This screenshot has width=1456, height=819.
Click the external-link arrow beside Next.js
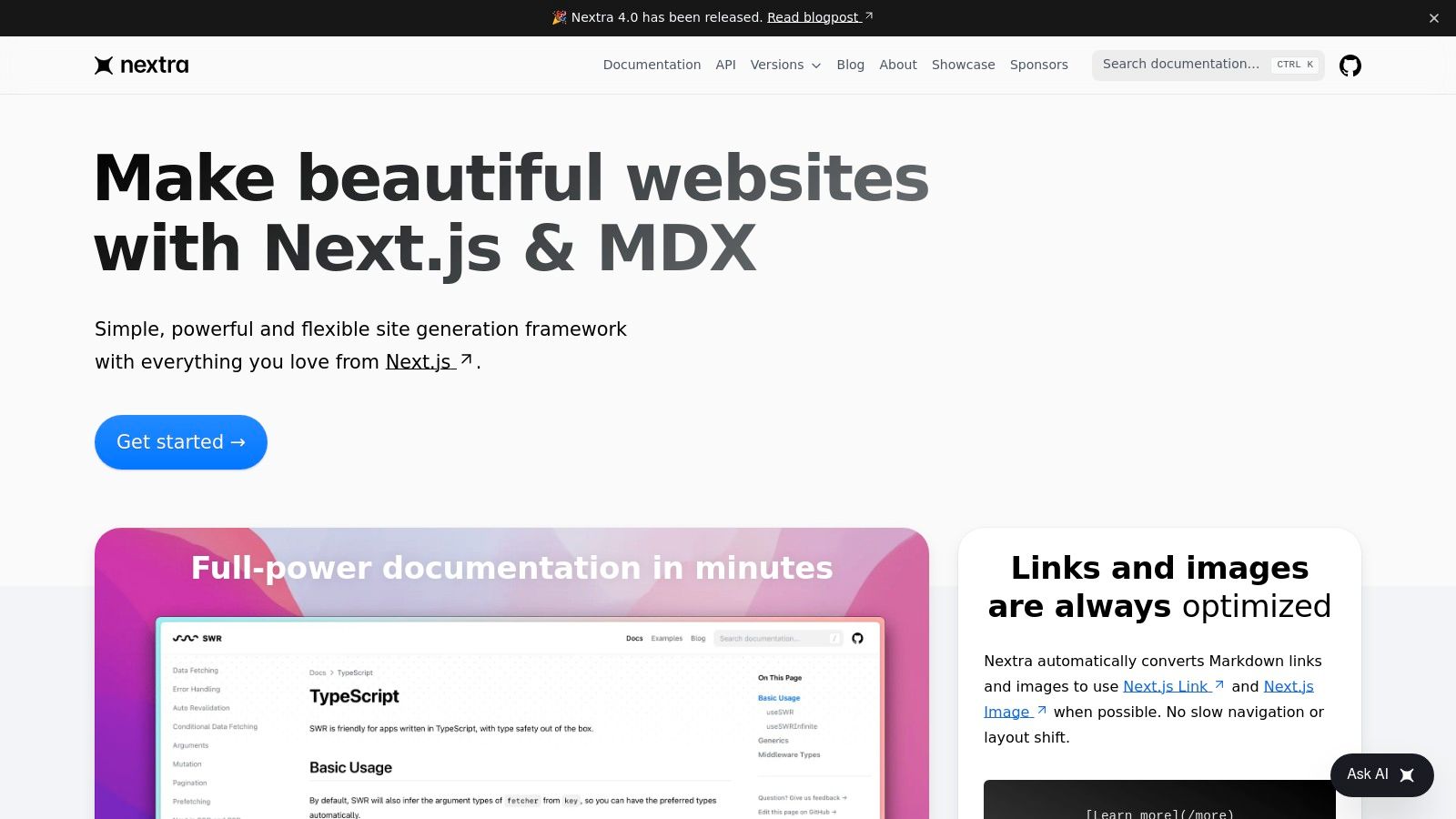tap(465, 358)
